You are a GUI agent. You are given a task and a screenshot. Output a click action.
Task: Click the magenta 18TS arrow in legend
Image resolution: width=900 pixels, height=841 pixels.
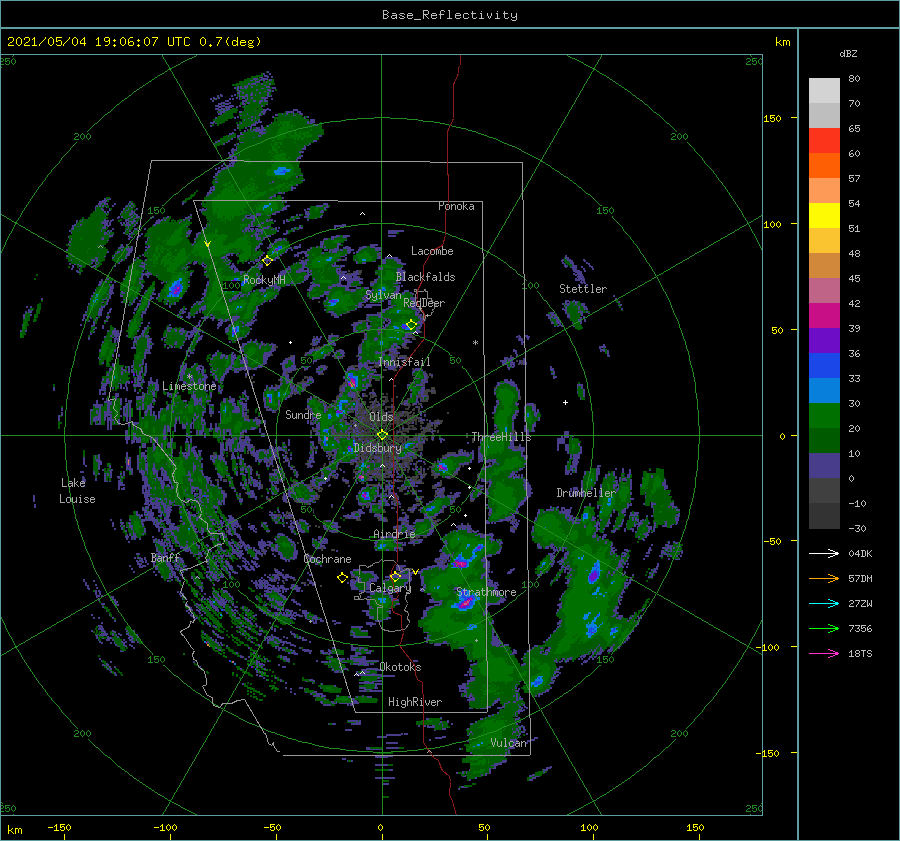tap(824, 653)
